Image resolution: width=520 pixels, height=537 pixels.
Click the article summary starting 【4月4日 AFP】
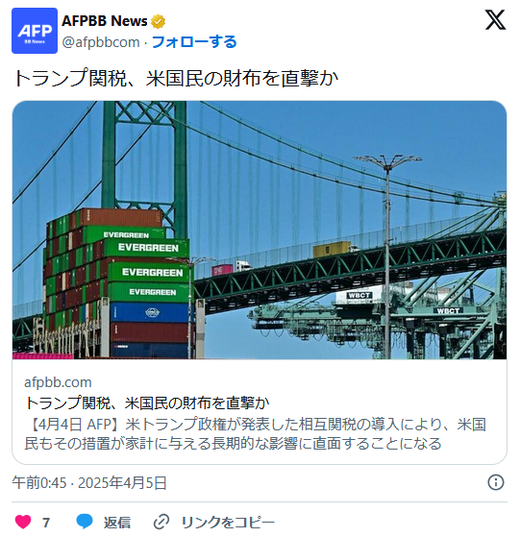pos(255,434)
